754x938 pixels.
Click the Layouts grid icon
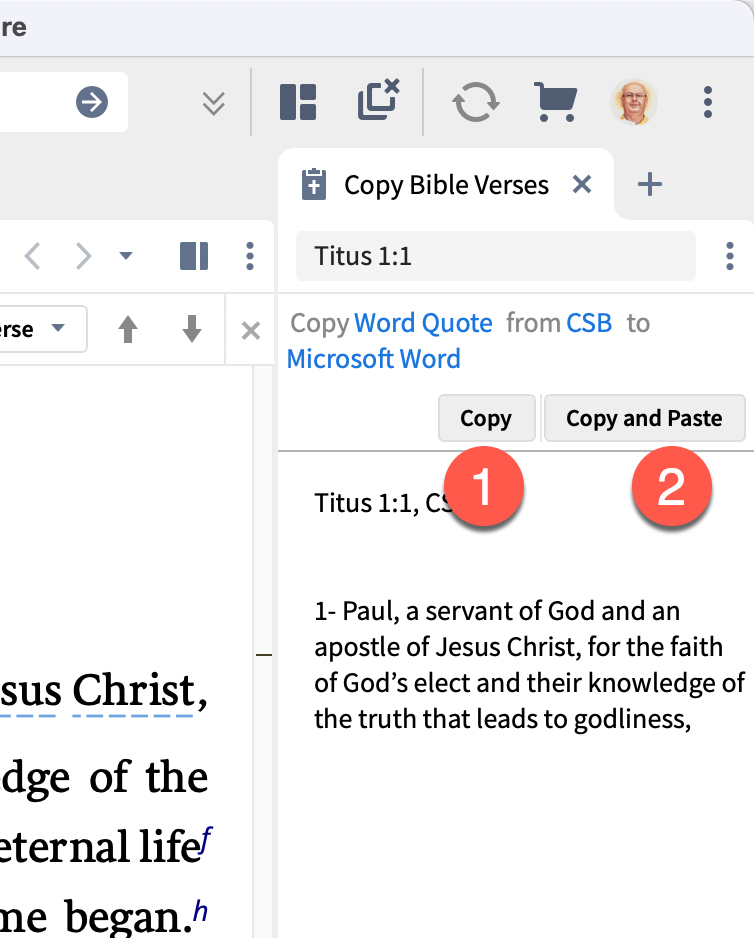(298, 102)
